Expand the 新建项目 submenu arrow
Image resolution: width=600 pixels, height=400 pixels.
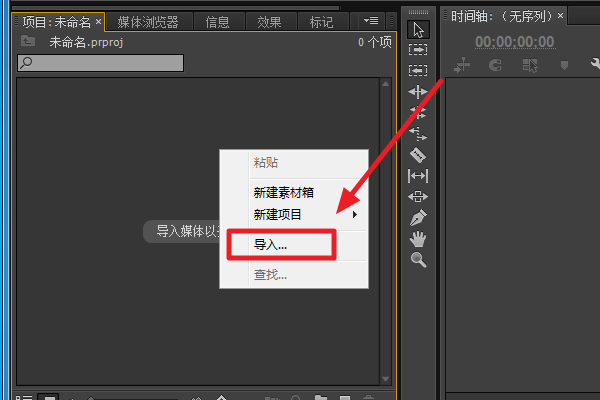(355, 214)
